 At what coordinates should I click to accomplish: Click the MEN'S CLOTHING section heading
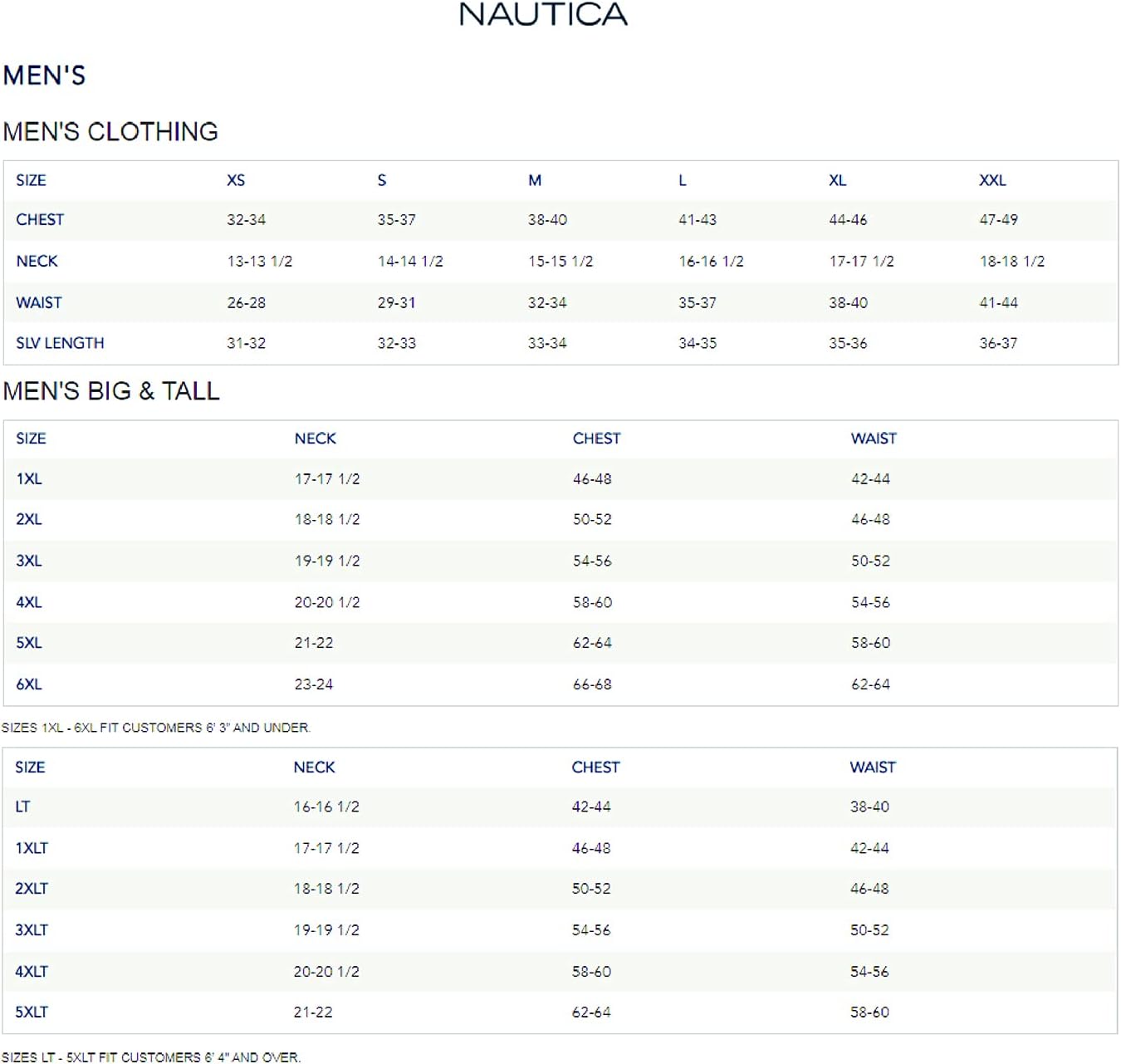(110, 131)
